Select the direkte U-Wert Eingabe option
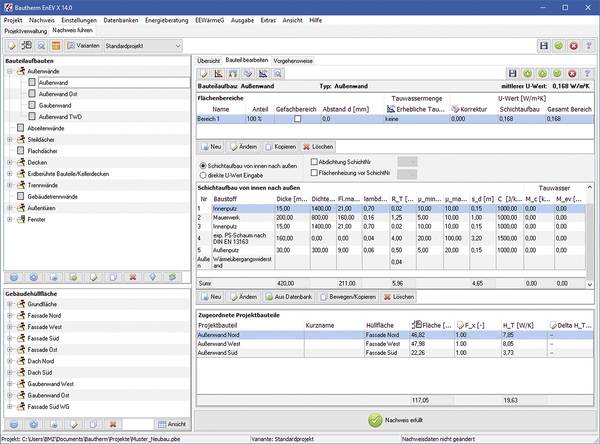 tap(204, 174)
